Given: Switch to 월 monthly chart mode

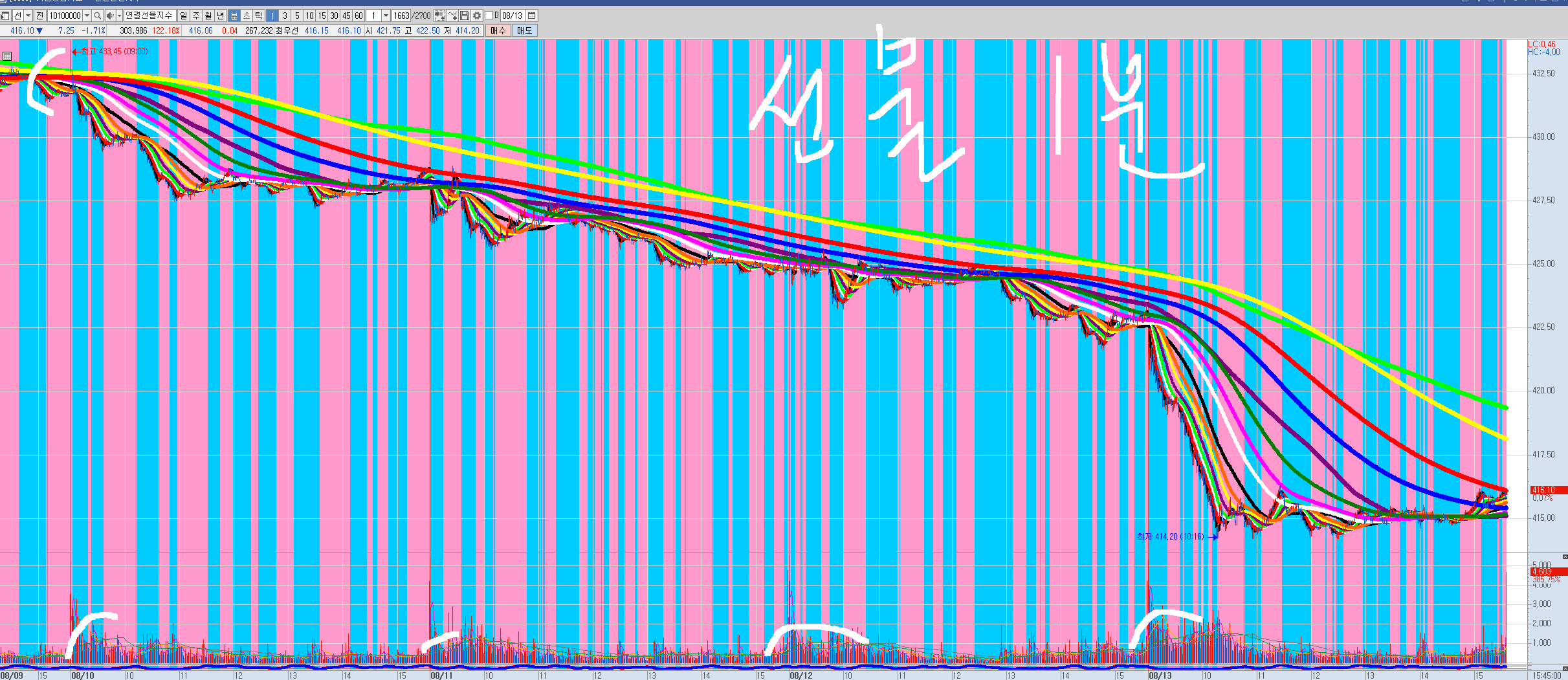Looking at the screenshot, I should click(208, 16).
